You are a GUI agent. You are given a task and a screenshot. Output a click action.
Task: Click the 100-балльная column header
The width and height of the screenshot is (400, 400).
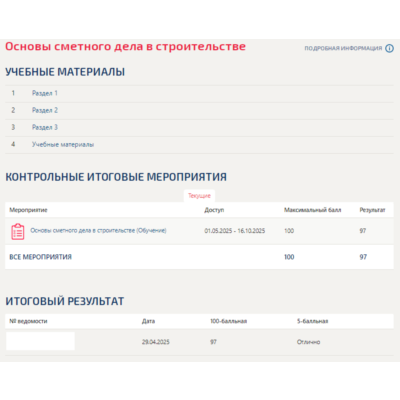point(228,321)
